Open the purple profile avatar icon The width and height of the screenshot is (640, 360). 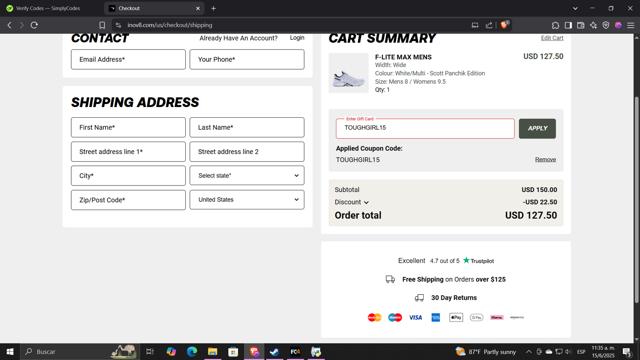click(x=618, y=25)
